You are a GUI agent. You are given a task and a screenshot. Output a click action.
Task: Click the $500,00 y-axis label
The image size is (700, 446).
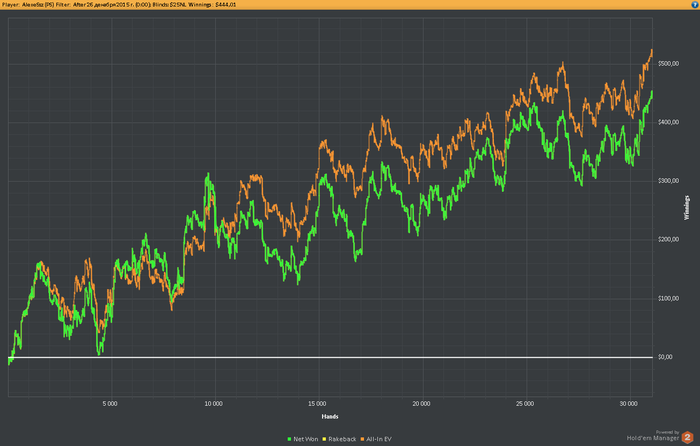(668, 64)
